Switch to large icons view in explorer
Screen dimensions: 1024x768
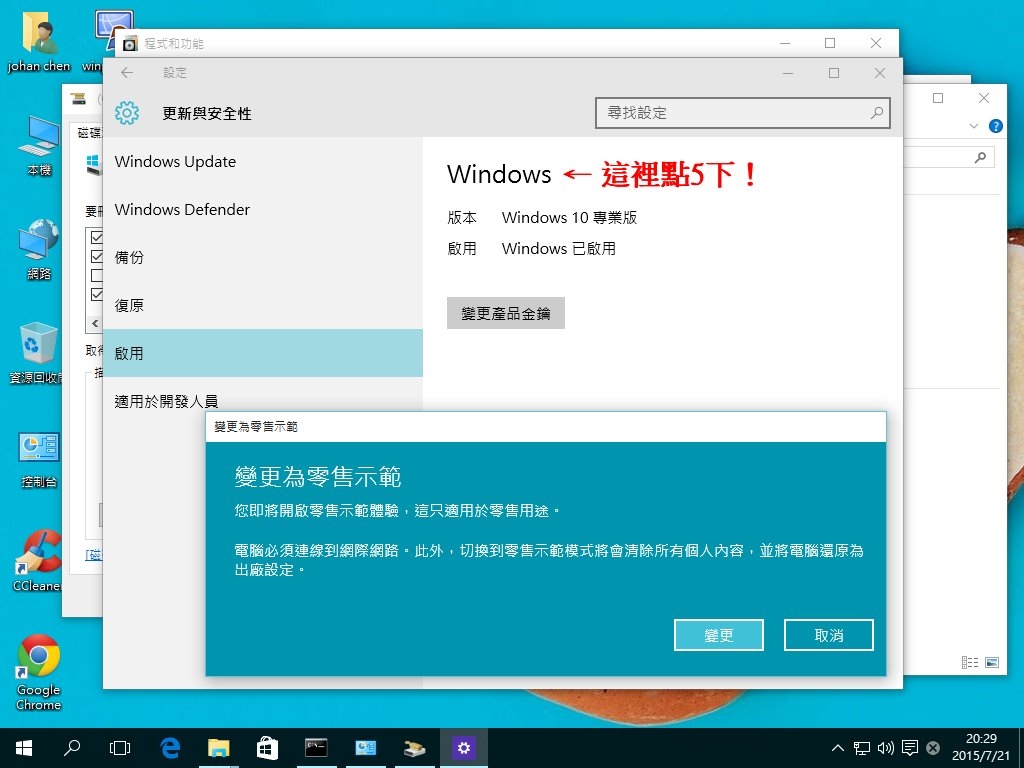(991, 662)
